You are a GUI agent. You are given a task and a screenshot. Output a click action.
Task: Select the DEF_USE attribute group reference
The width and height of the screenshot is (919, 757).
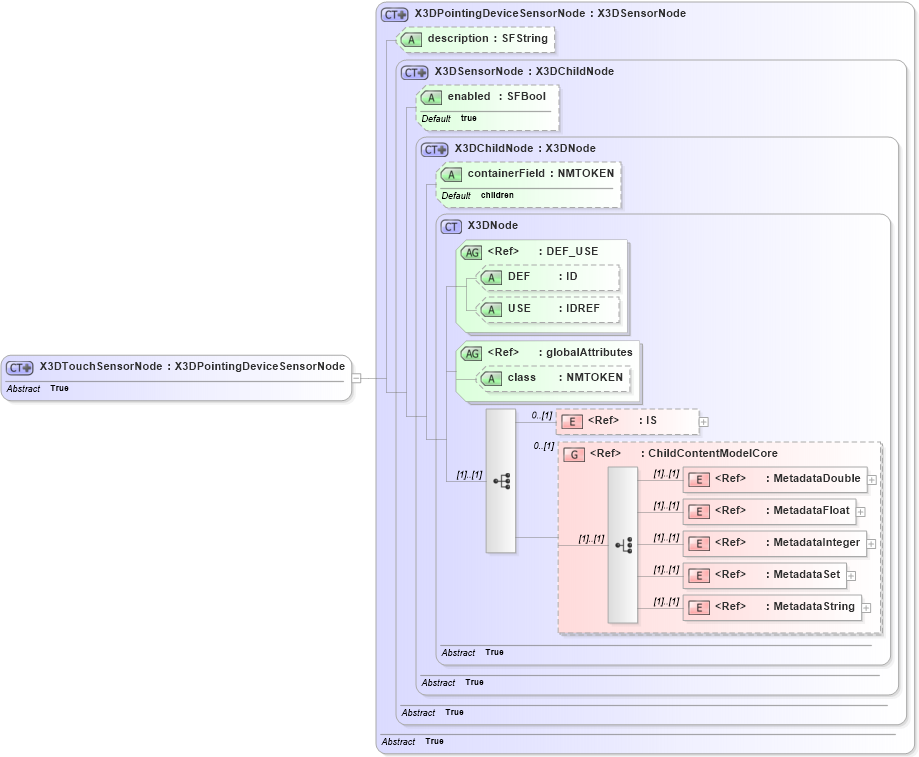pos(543,251)
